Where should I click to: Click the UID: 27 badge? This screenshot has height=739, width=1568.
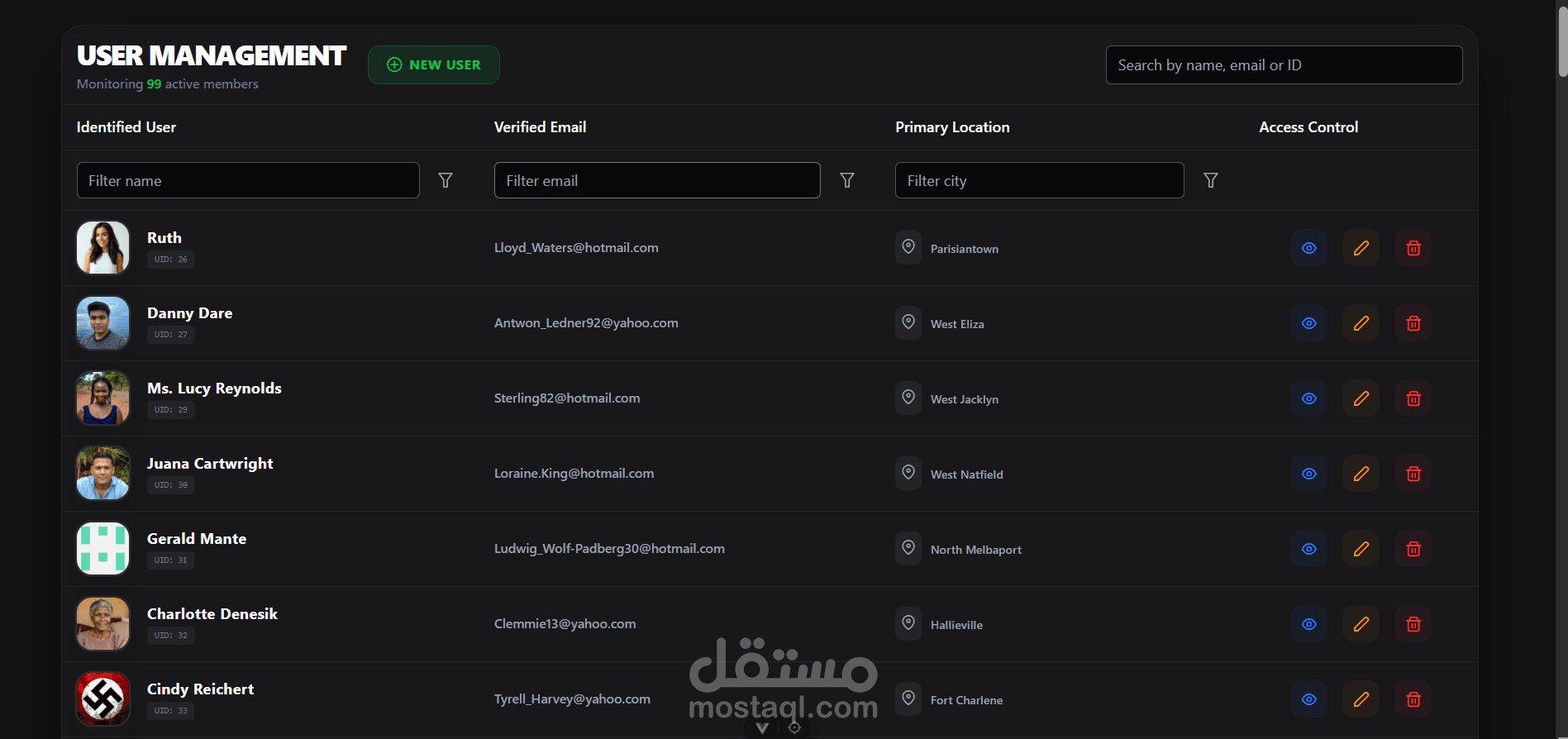point(170,335)
